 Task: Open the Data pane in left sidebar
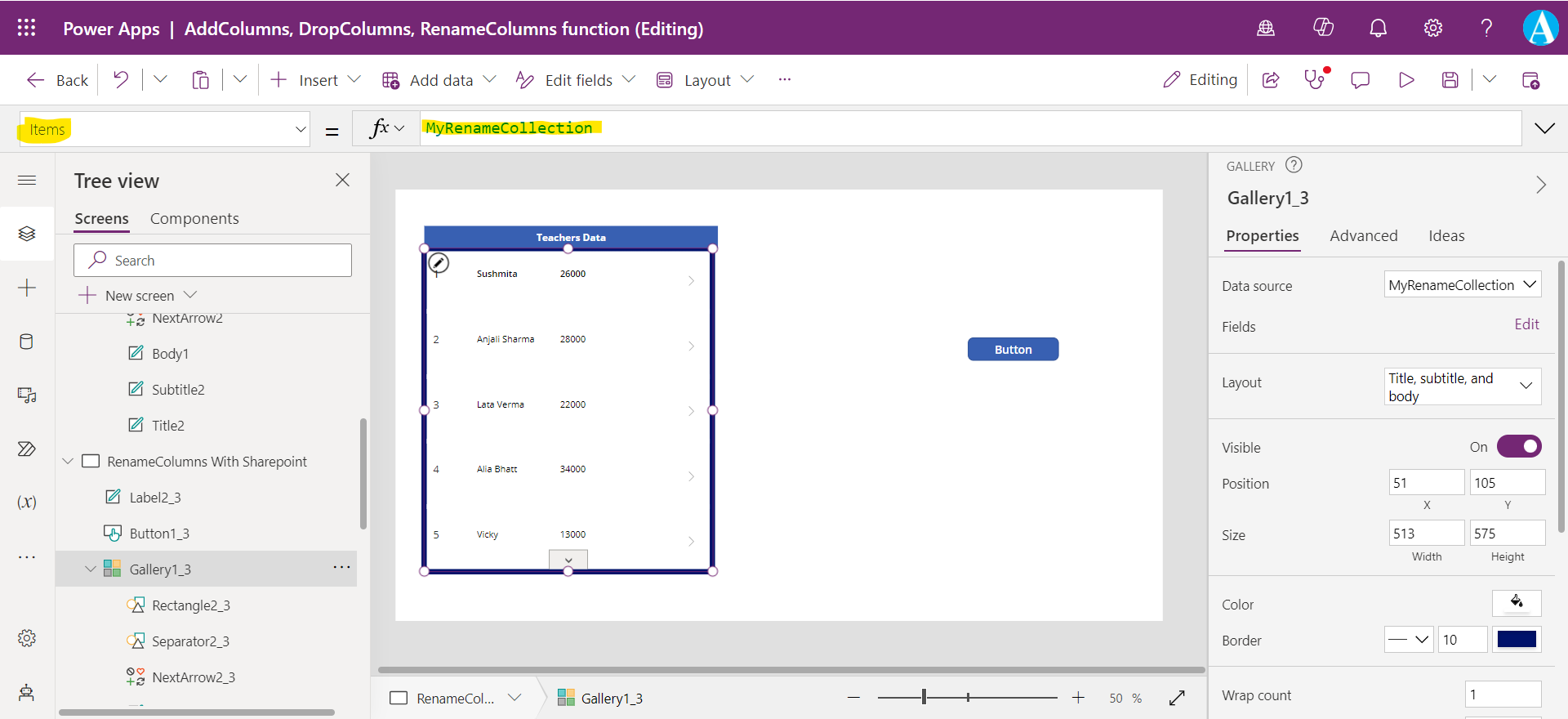click(x=26, y=342)
